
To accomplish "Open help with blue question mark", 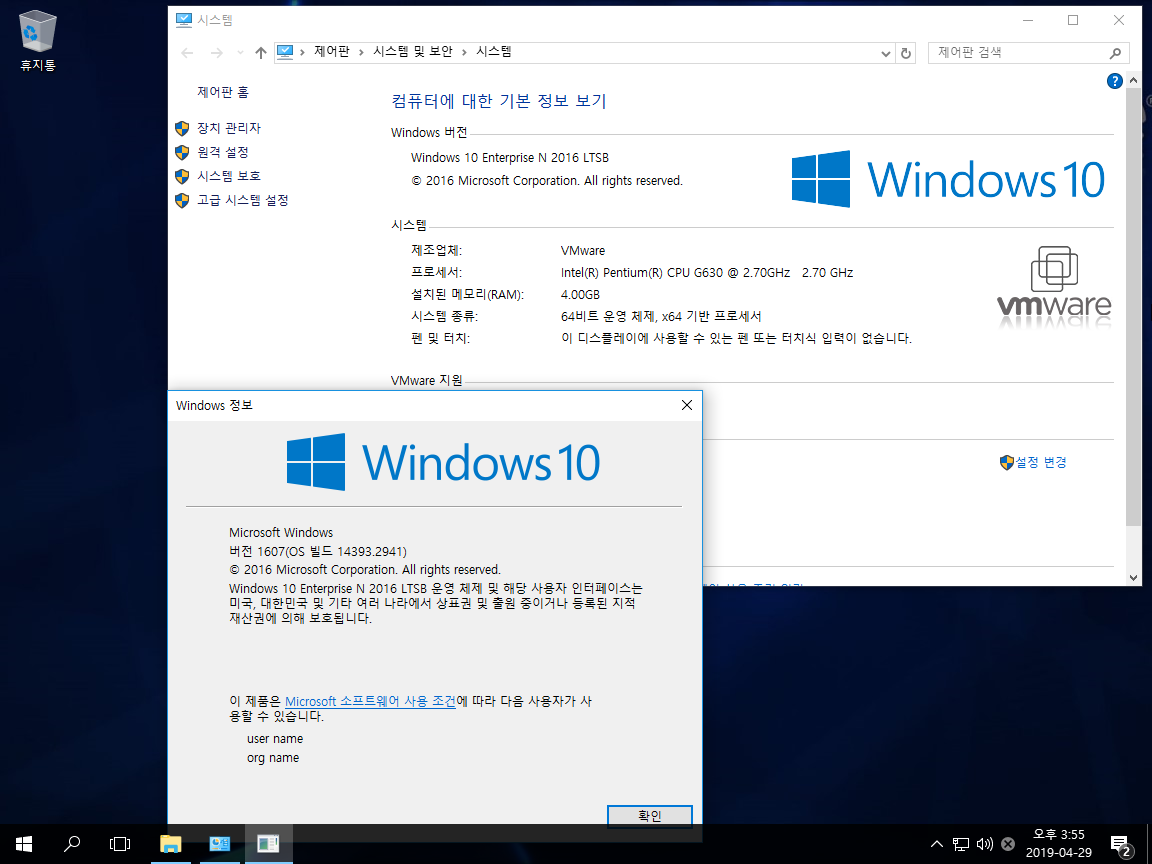I will [1114, 81].
